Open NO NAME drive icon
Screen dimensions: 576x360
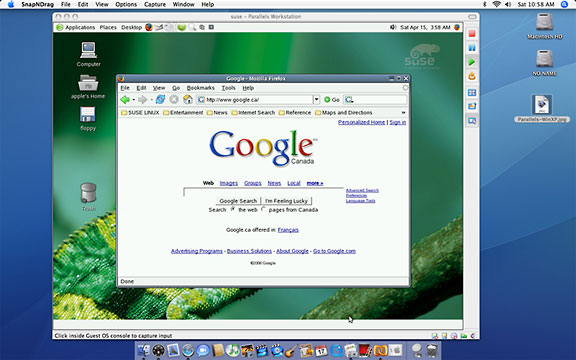point(544,62)
